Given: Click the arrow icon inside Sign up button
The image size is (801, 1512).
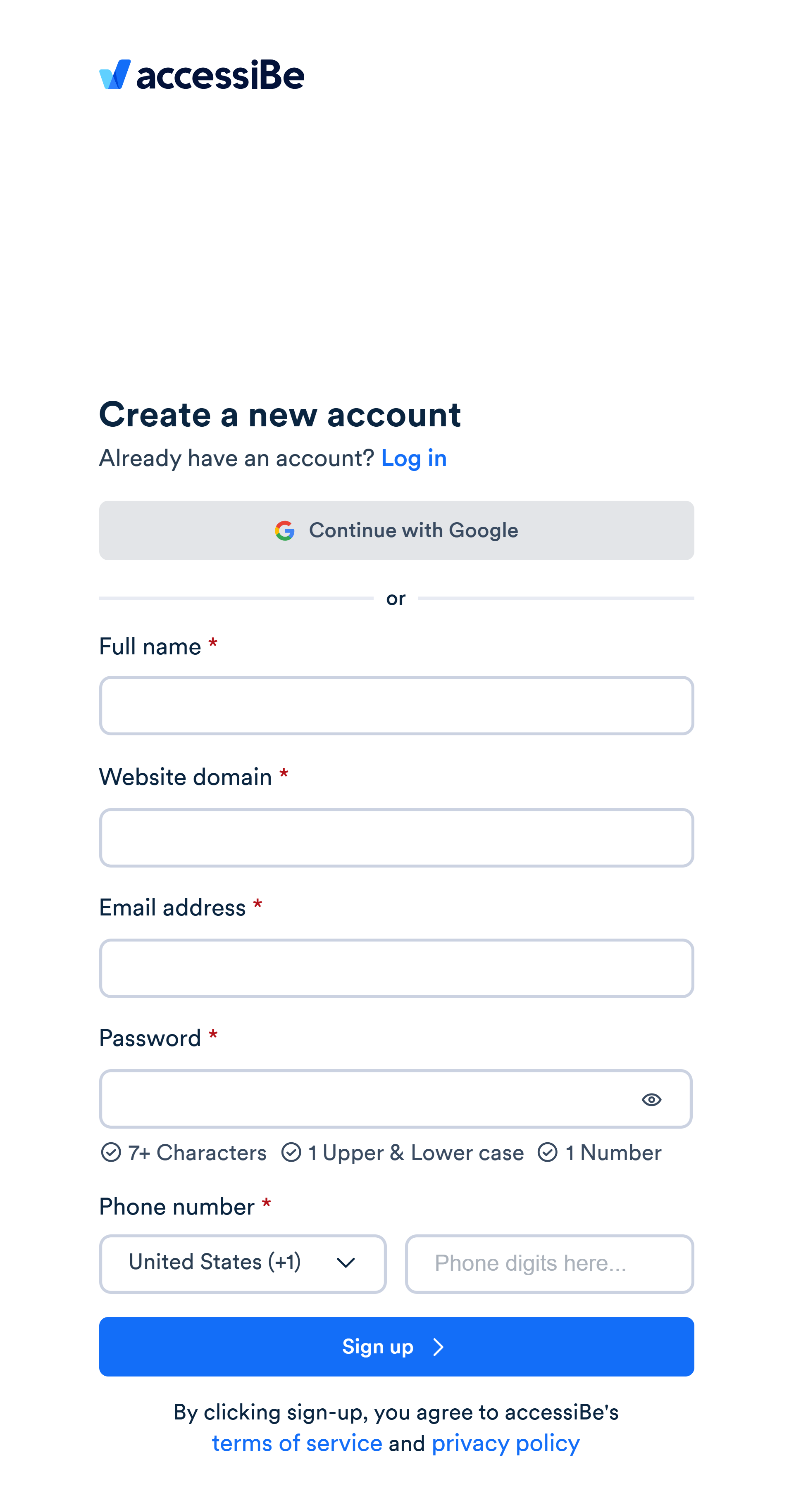Looking at the screenshot, I should click(439, 1347).
